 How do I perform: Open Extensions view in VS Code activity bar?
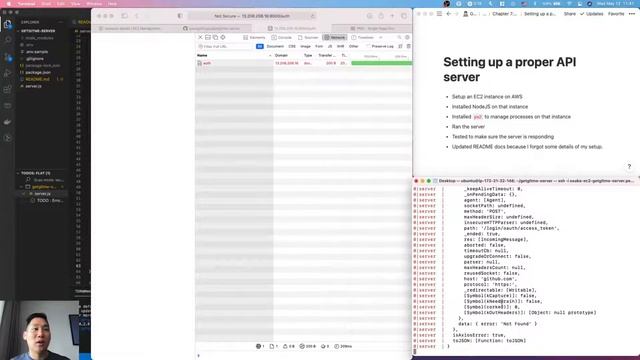pos(7,89)
